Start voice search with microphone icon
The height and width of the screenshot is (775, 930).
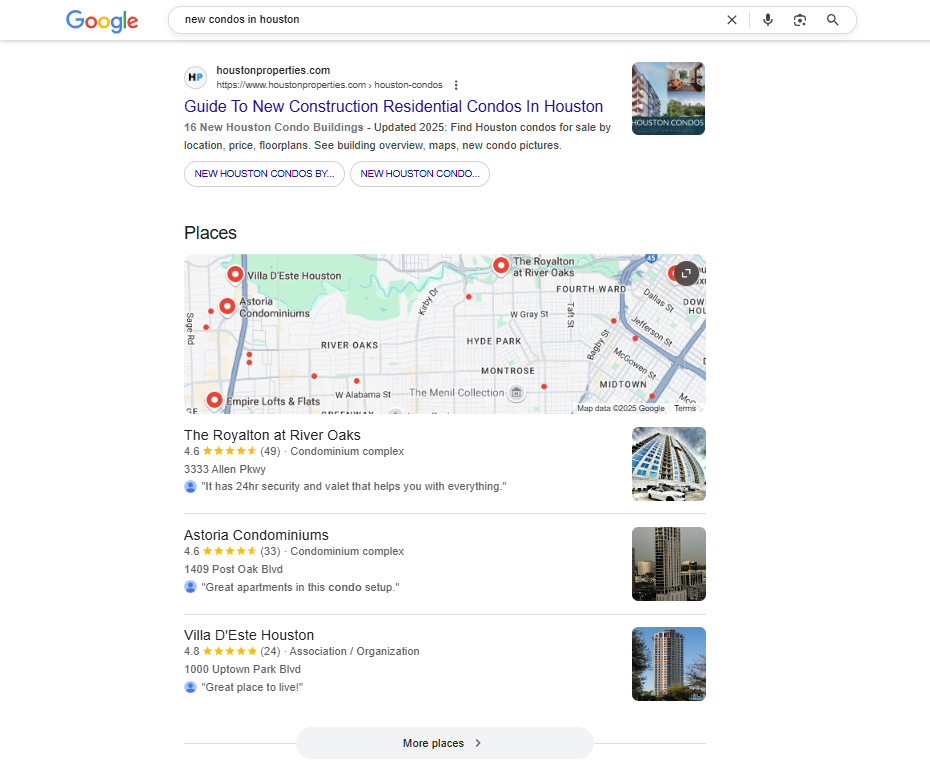[767, 20]
